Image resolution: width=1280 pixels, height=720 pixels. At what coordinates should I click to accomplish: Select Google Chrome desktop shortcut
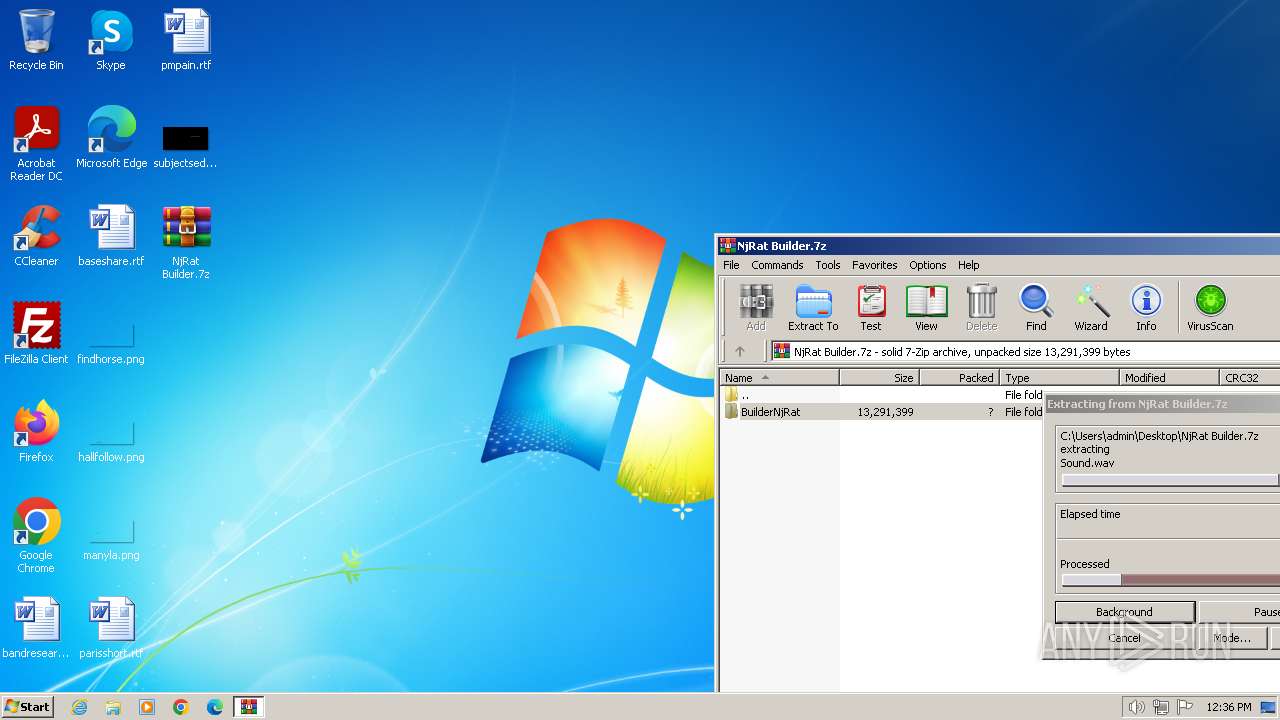coord(36,536)
